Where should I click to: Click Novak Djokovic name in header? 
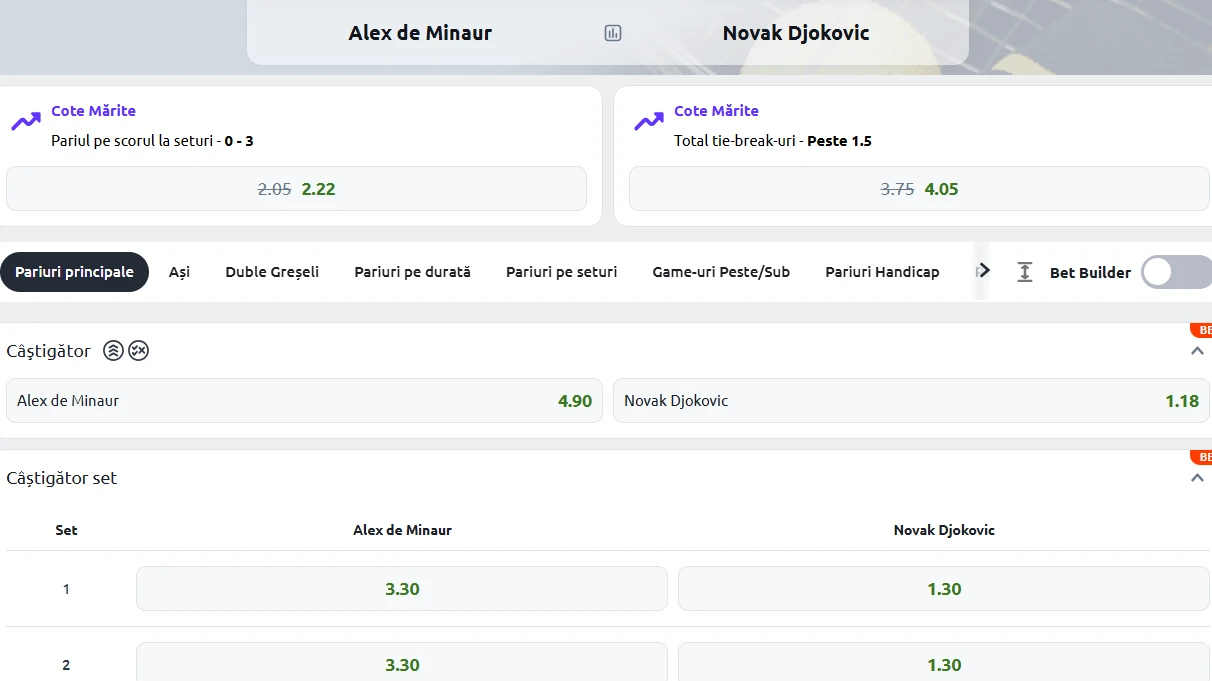point(796,33)
